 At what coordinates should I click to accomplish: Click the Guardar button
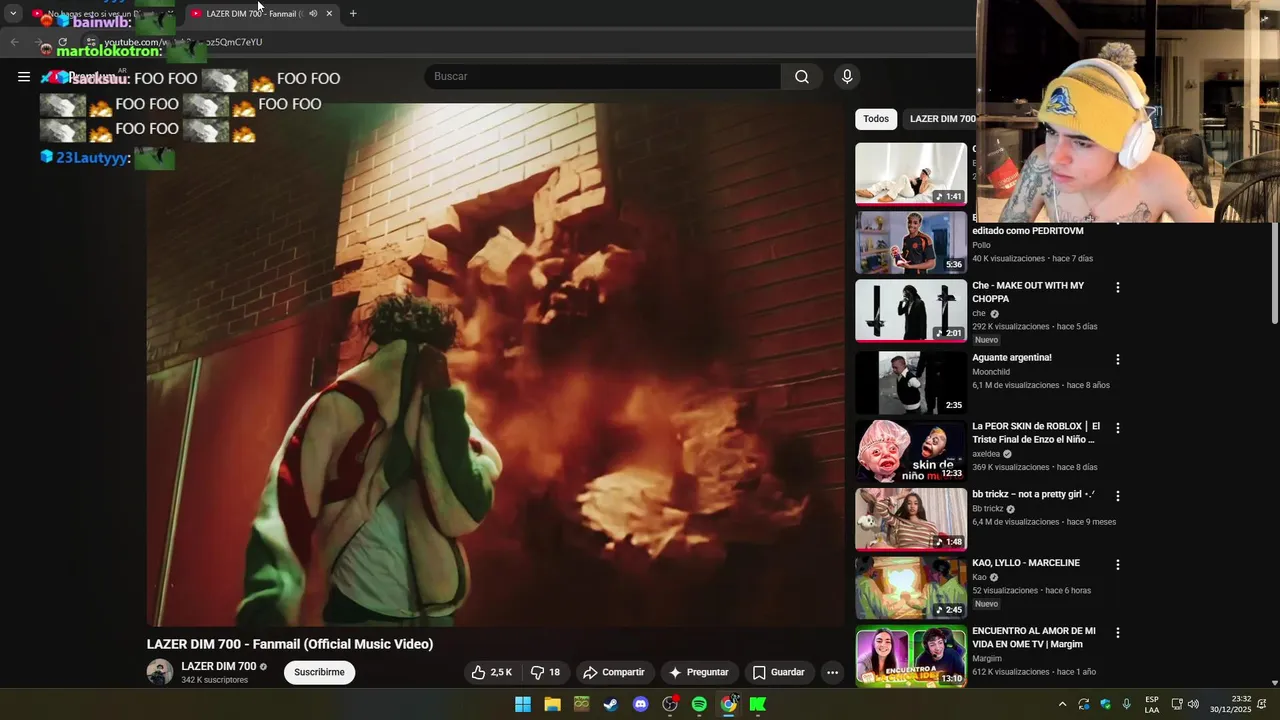click(x=778, y=672)
